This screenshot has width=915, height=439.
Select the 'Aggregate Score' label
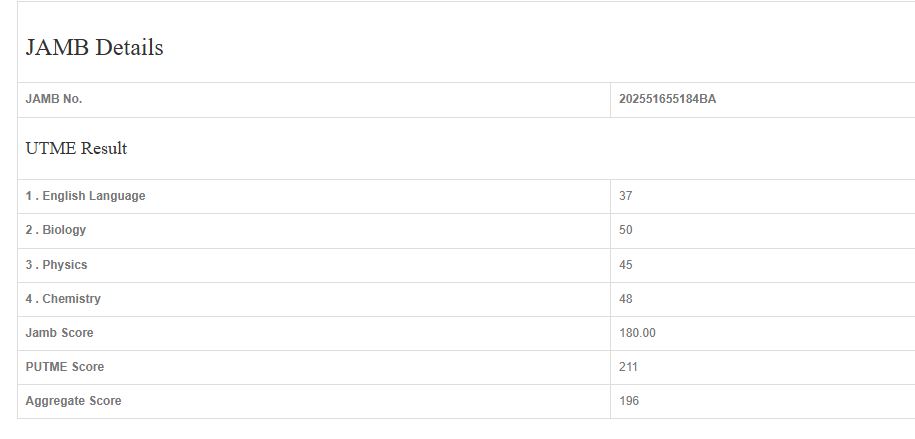tap(73, 401)
